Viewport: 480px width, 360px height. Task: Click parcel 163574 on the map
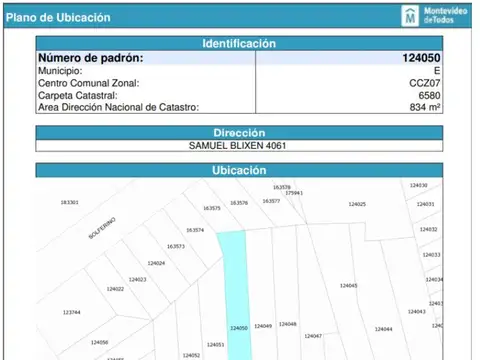click(x=195, y=230)
